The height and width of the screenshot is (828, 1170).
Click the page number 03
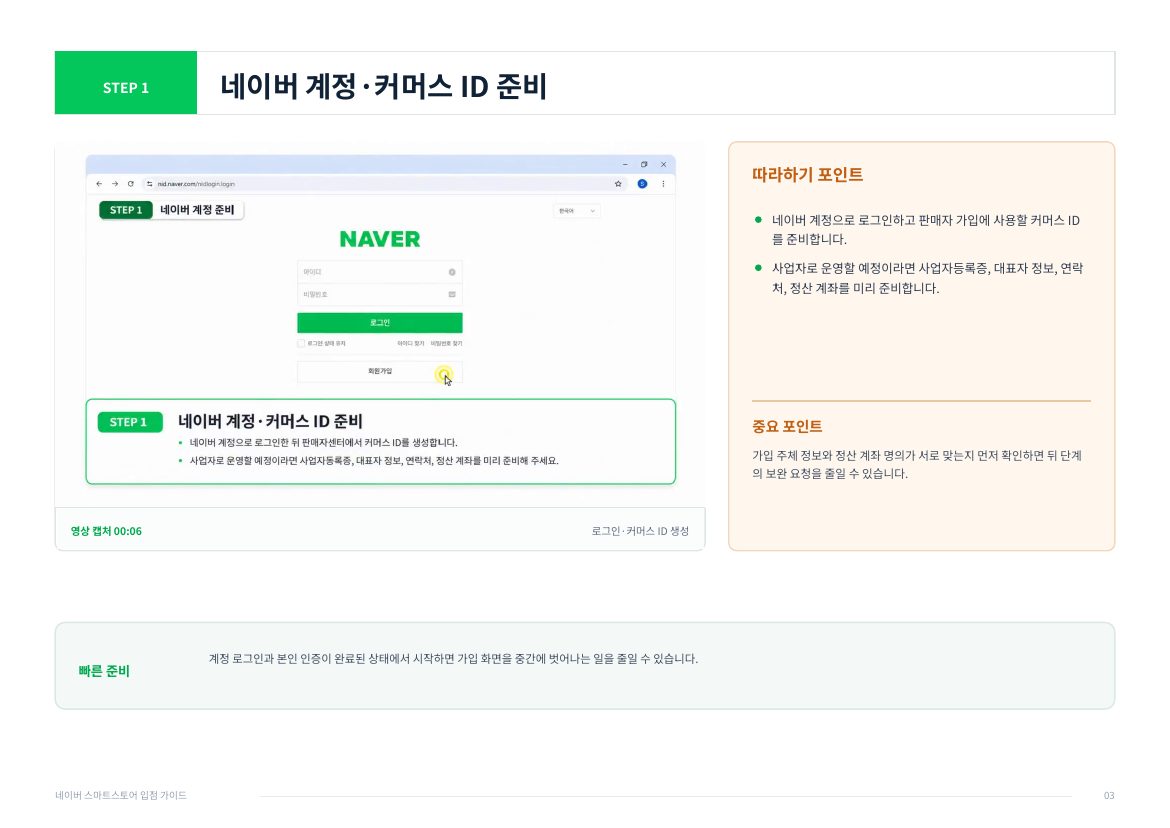(x=1109, y=795)
